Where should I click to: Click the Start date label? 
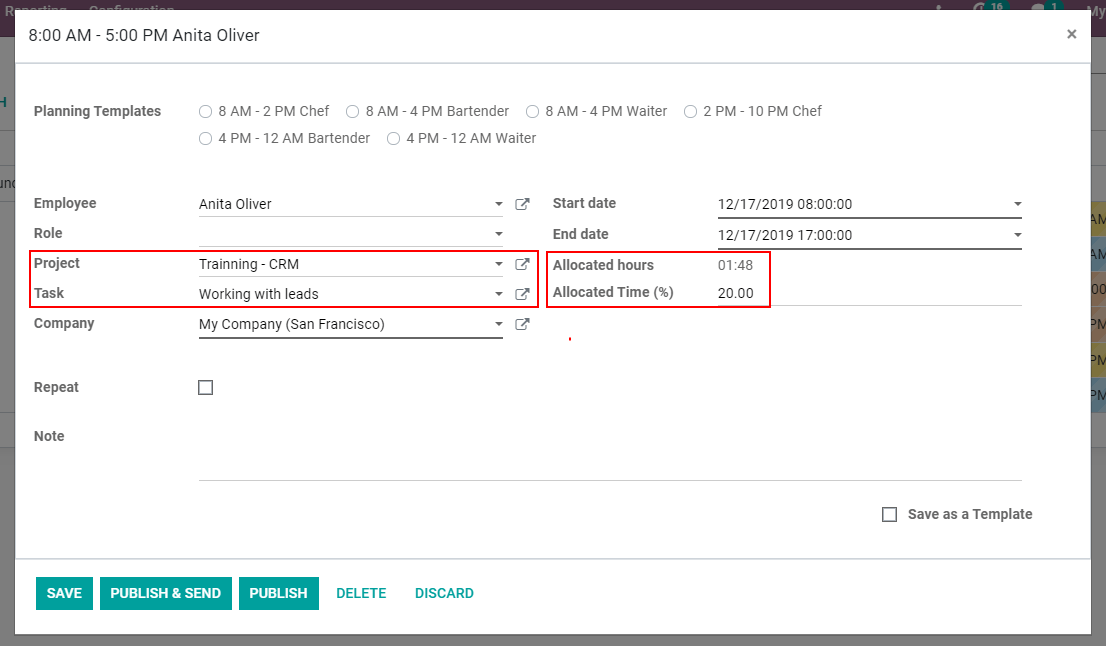pyautogui.click(x=584, y=203)
